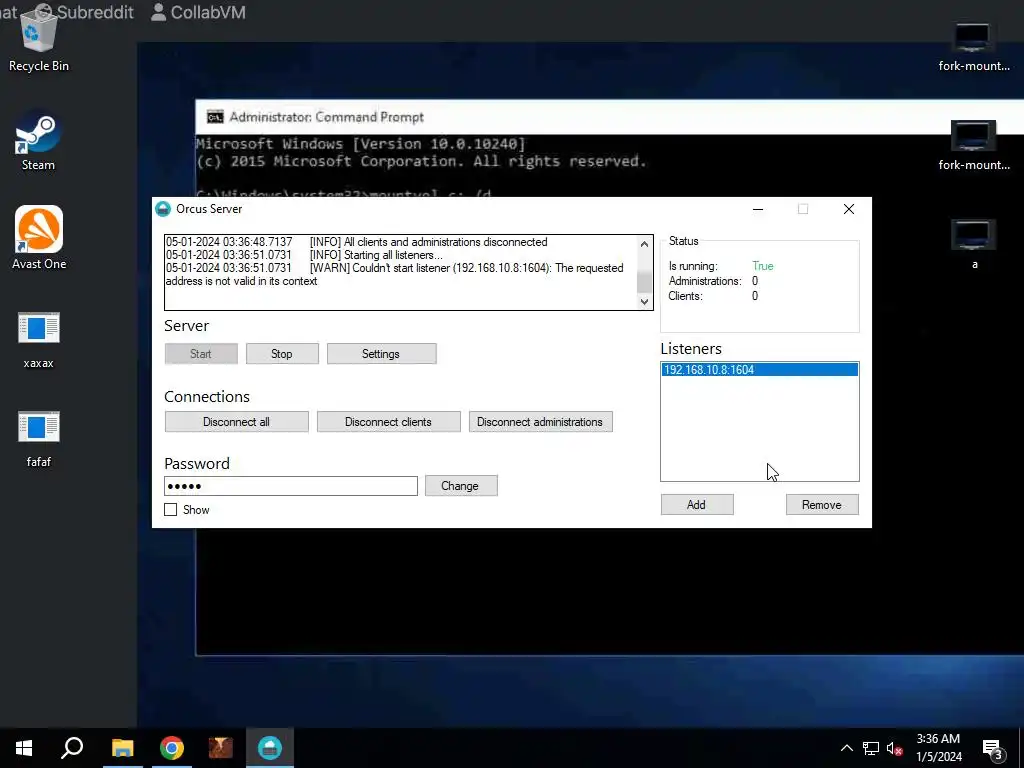Select the top fork-mount desktop icon
Image resolution: width=1024 pixels, height=768 pixels.
(974, 47)
